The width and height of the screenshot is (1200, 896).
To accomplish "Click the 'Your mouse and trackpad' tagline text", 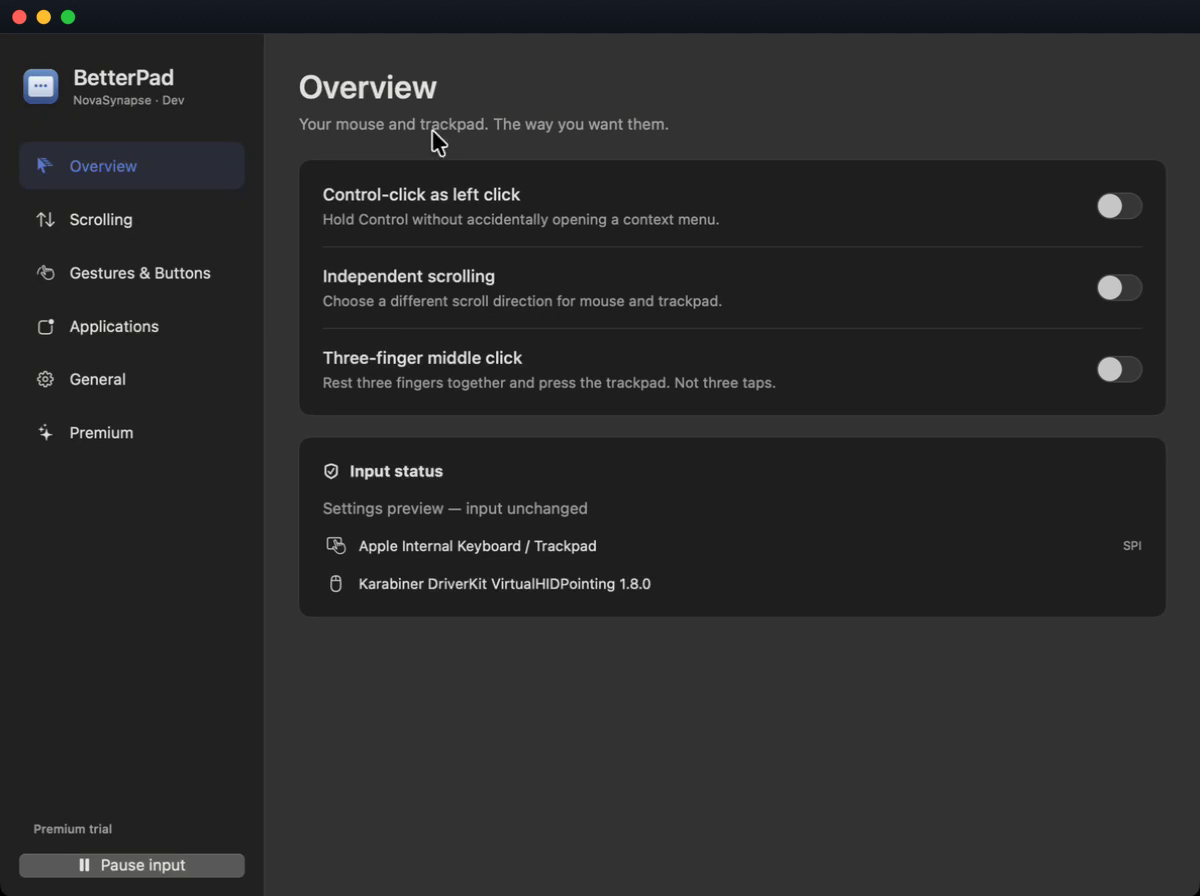I will click(484, 125).
